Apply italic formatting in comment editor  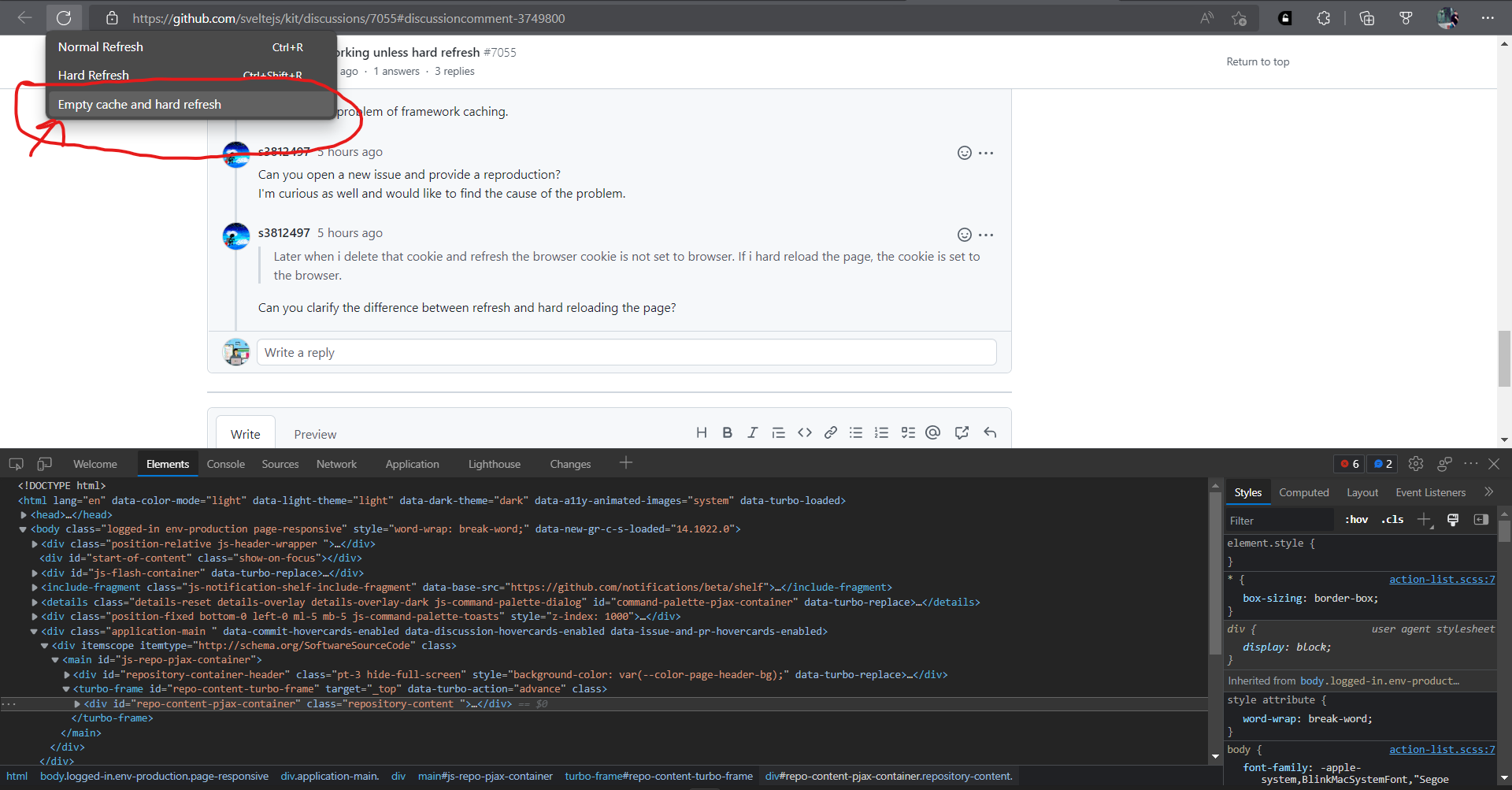(753, 432)
